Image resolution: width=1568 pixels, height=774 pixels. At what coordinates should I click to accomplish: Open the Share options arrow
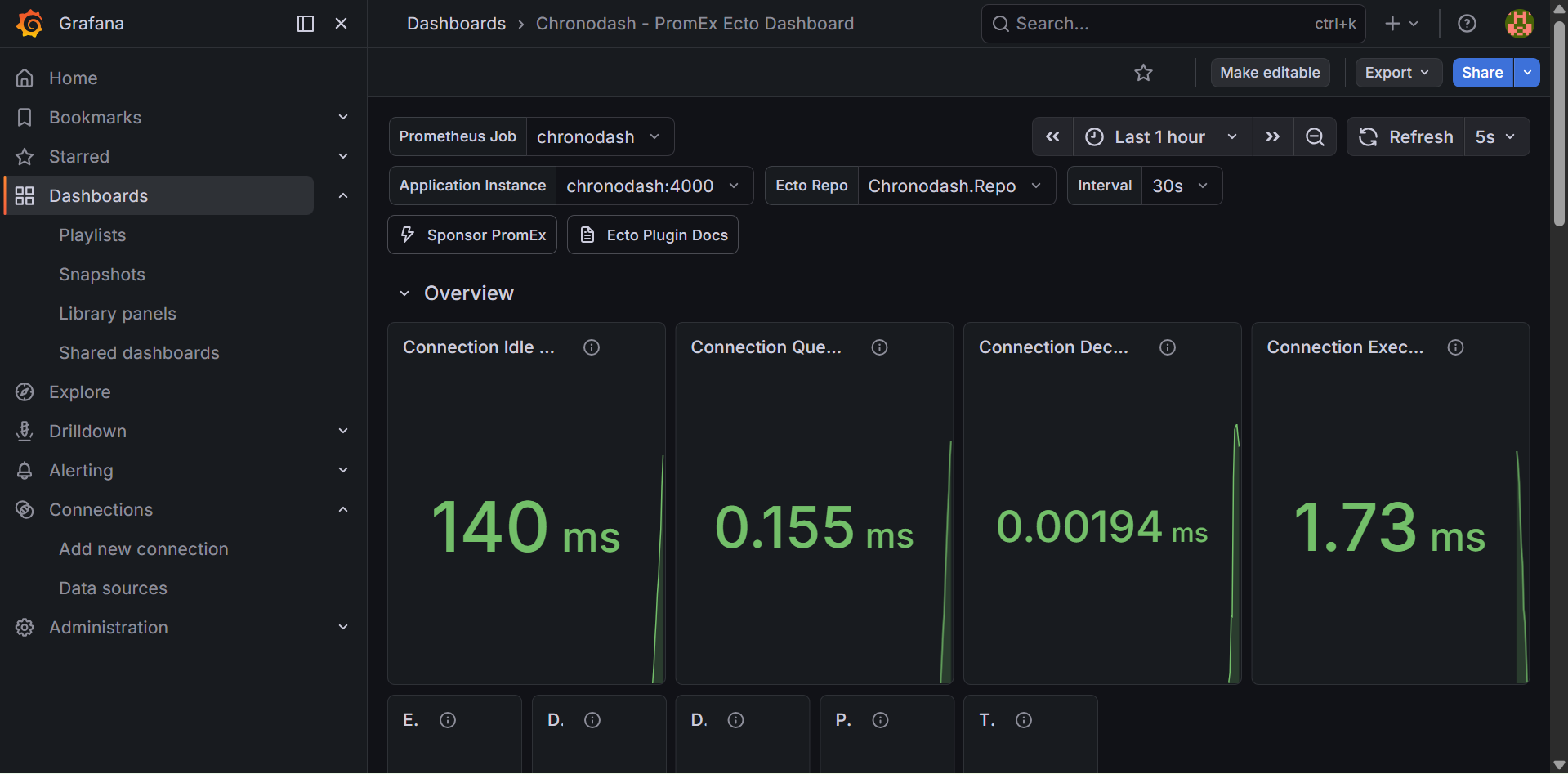tap(1527, 73)
